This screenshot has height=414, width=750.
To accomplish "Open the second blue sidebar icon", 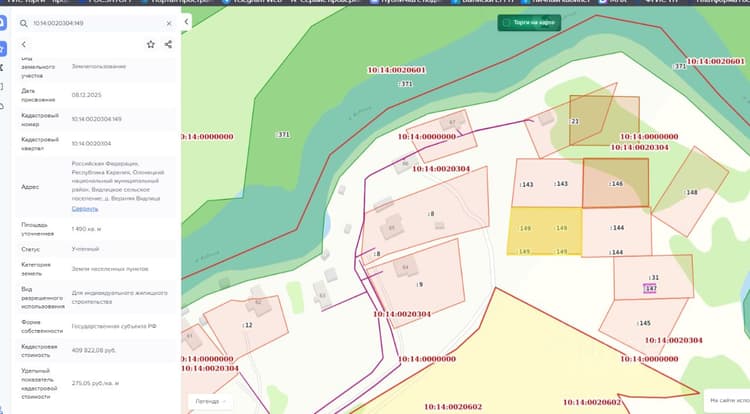I will pyautogui.click(x=2, y=48).
